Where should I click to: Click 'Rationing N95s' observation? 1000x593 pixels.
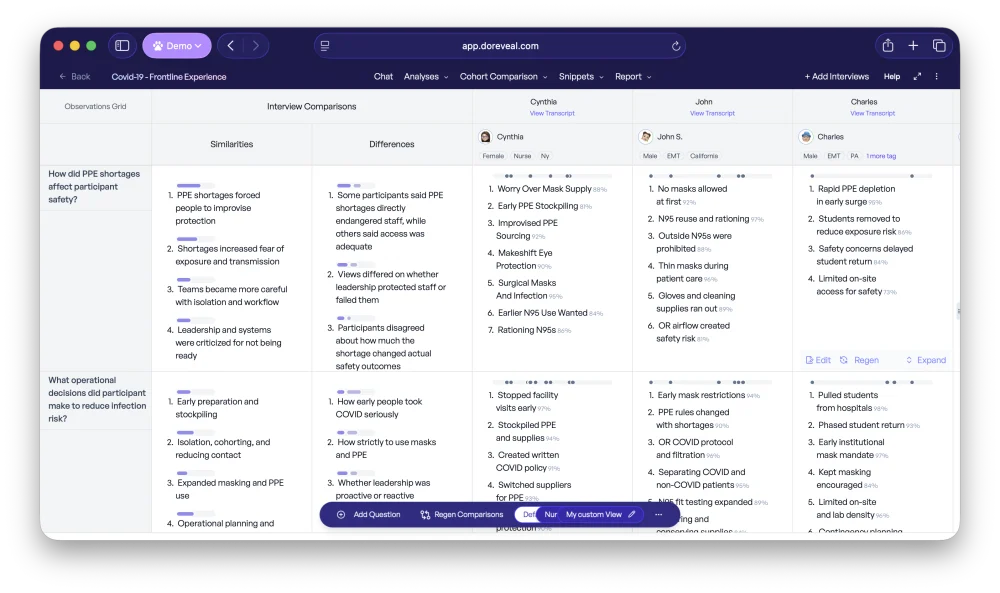coord(526,330)
